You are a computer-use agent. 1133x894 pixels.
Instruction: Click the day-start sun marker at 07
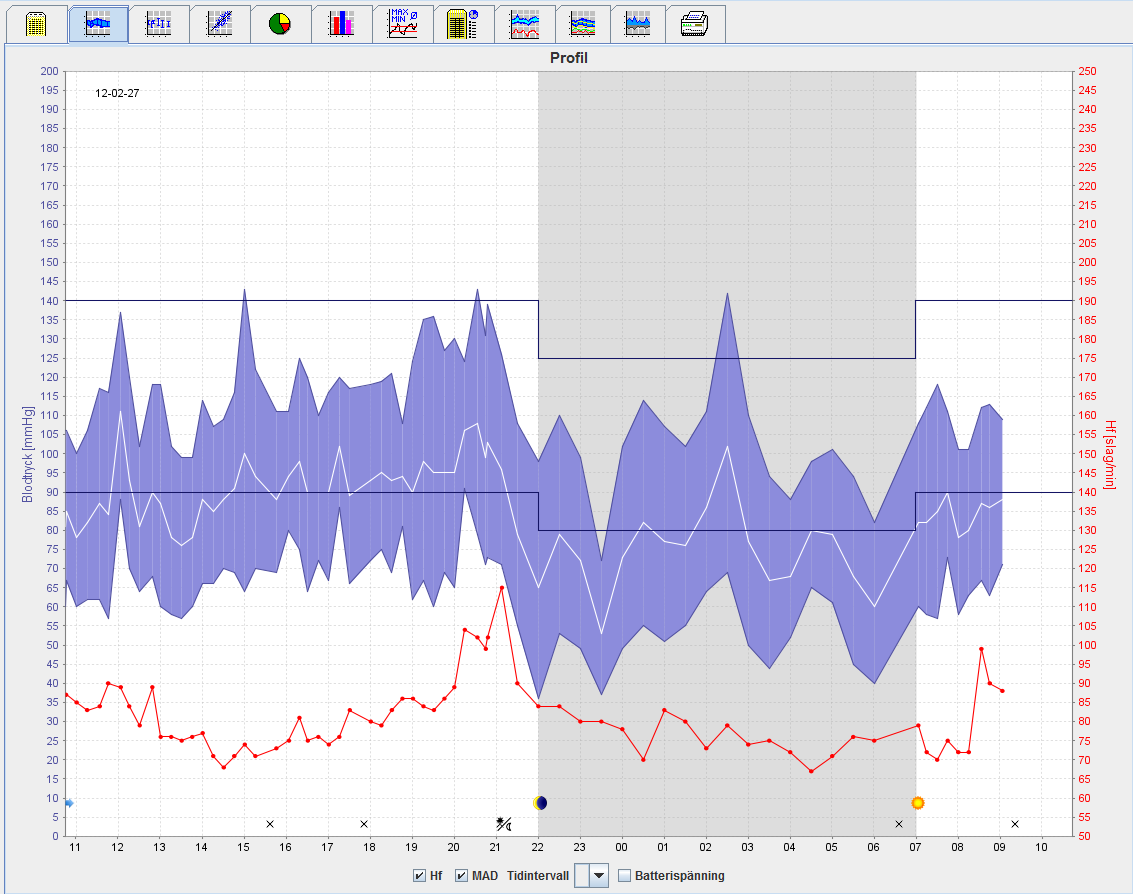point(918,803)
